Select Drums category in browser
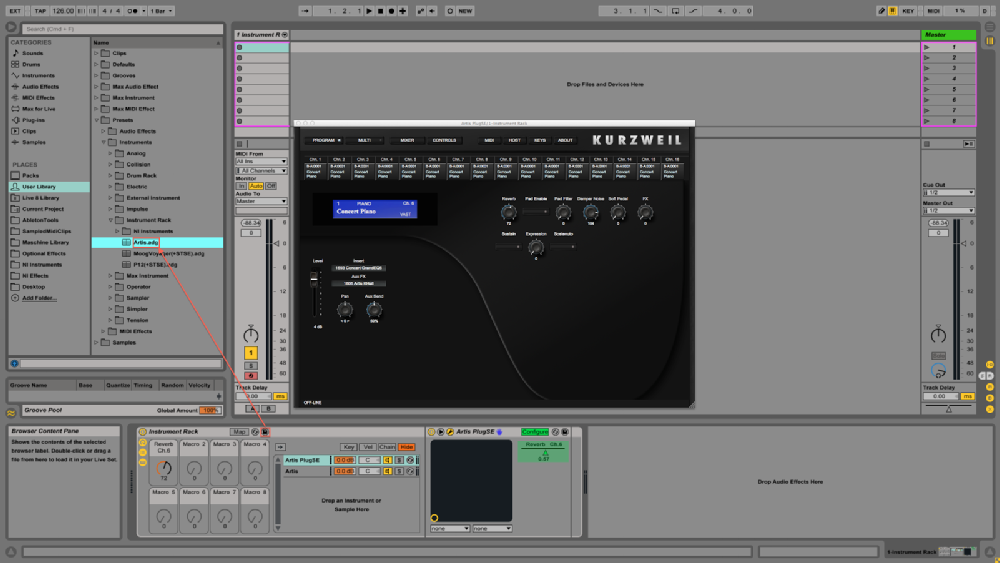This screenshot has height=563, width=1000. point(31,64)
